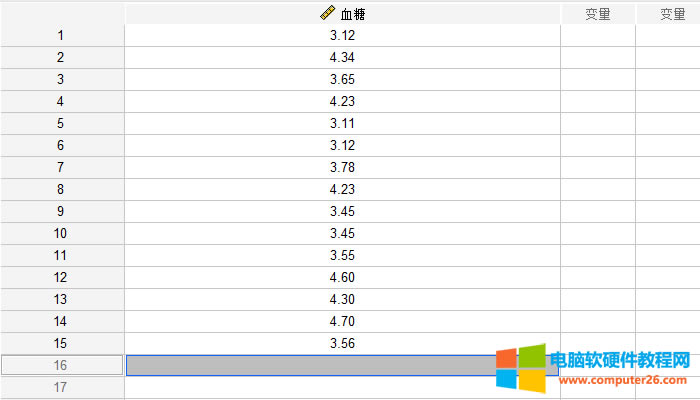Click the 3.45 cell in row 10
The image size is (700, 400).
(x=342, y=233)
